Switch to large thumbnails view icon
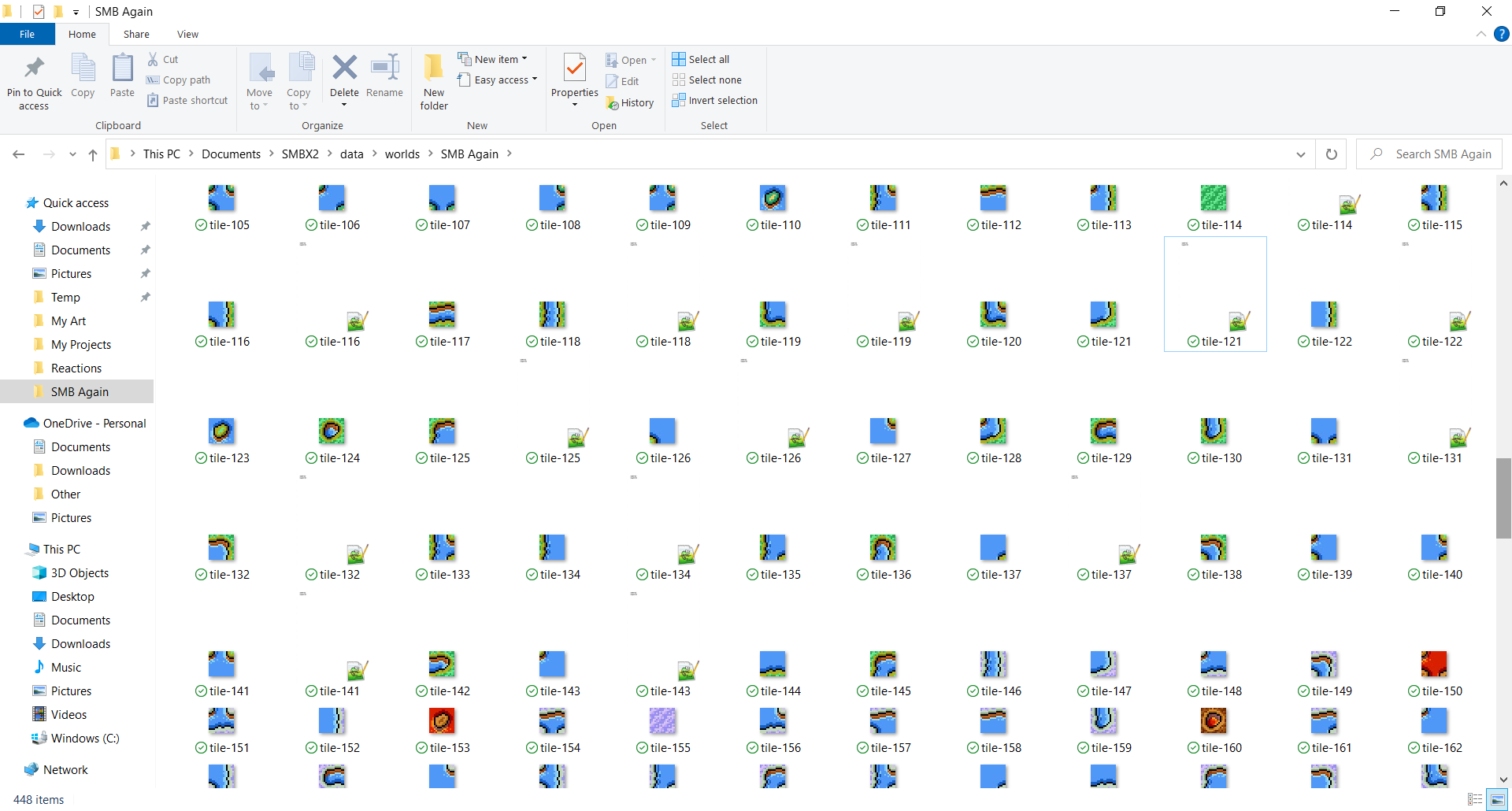This screenshot has width=1512, height=811. click(x=1495, y=799)
